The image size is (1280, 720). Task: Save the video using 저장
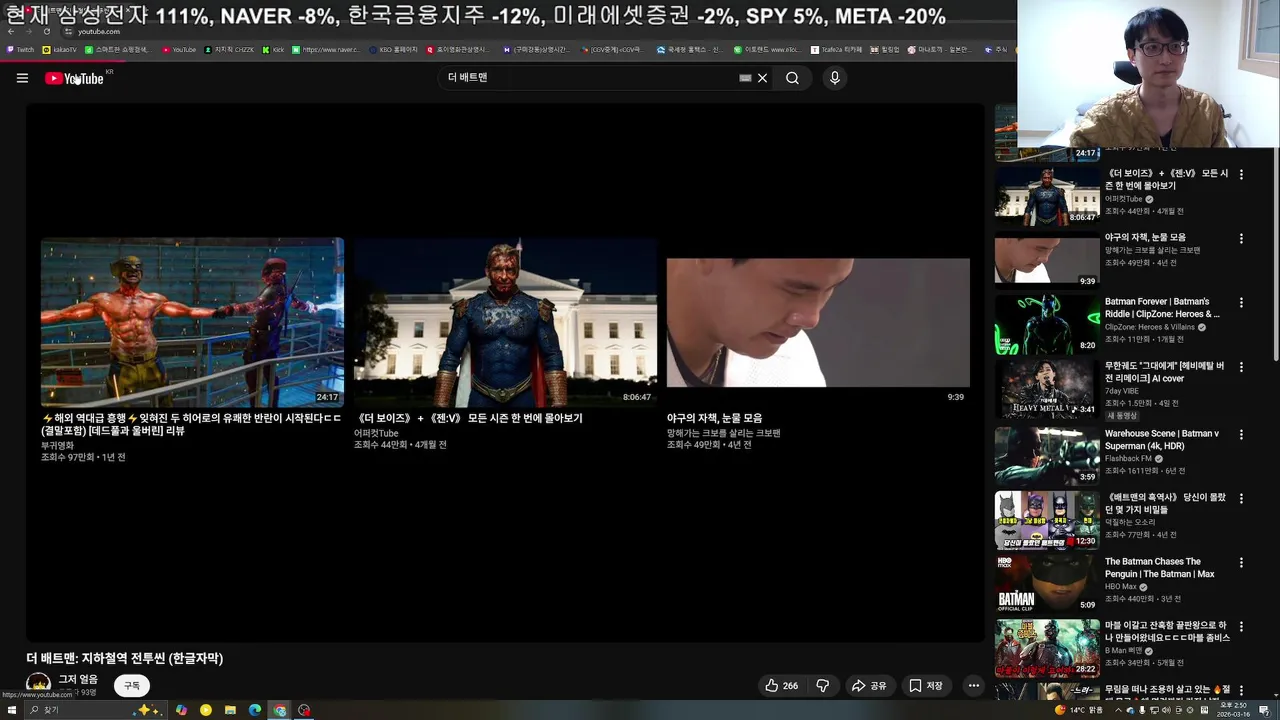[x=925, y=686]
